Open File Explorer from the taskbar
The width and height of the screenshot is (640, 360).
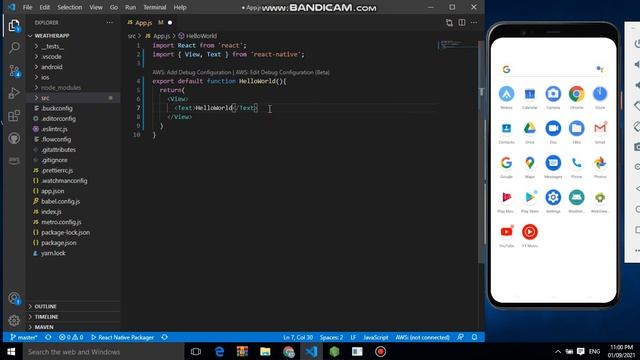coord(265,351)
